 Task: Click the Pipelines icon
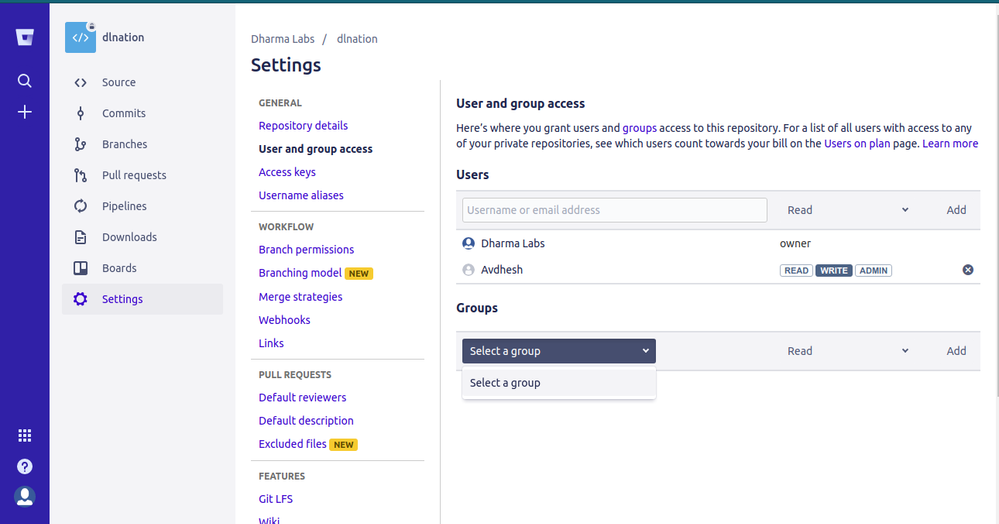coord(80,206)
